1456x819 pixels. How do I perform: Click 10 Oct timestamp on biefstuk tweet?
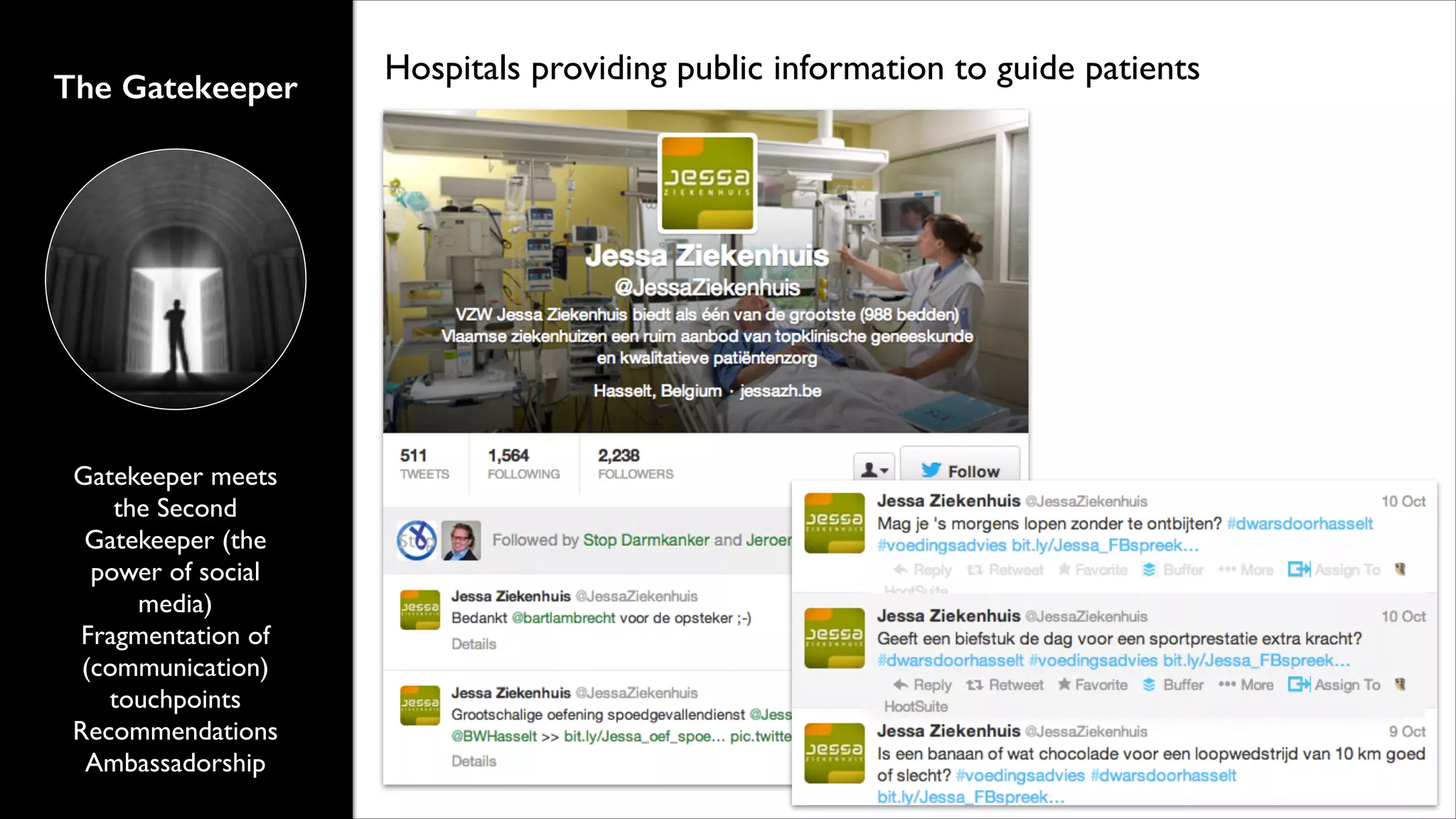[x=1403, y=616]
